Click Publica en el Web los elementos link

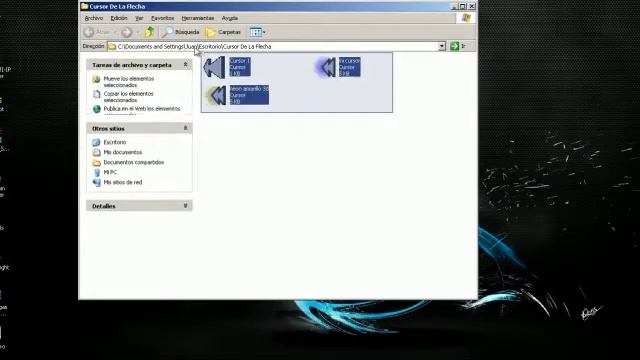click(x=142, y=109)
